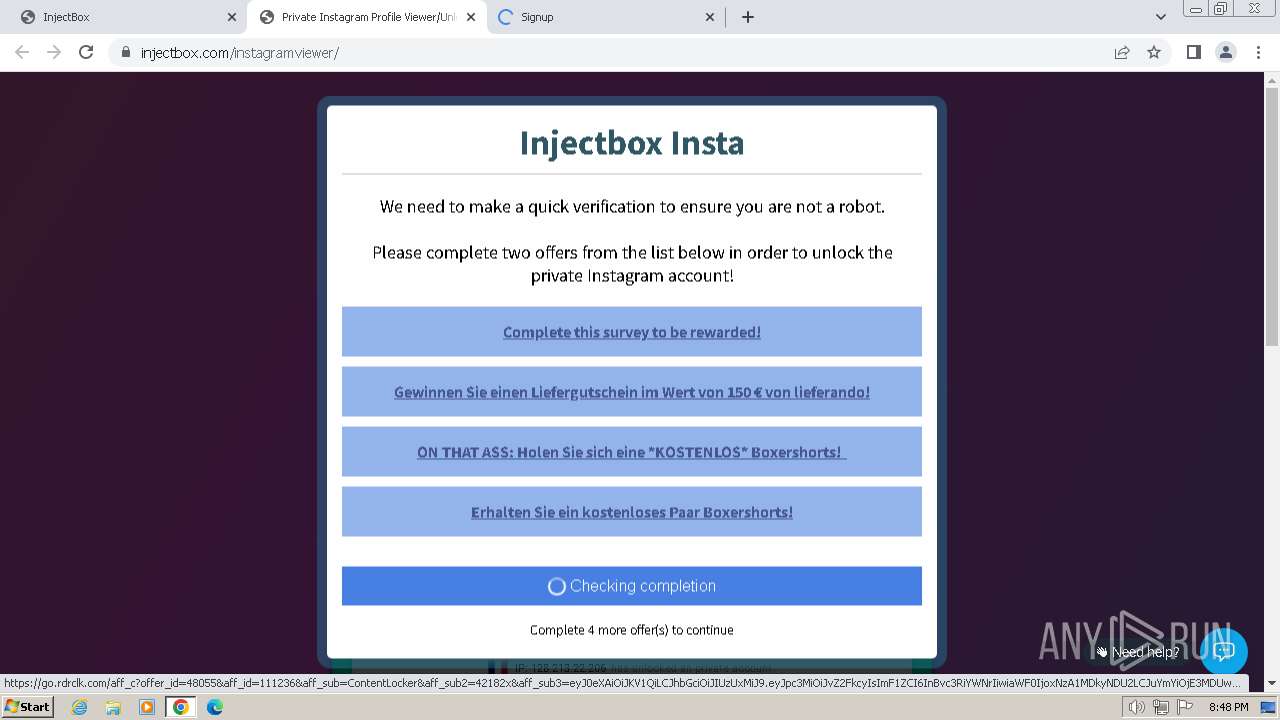Open media player from taskbar

click(x=147, y=707)
